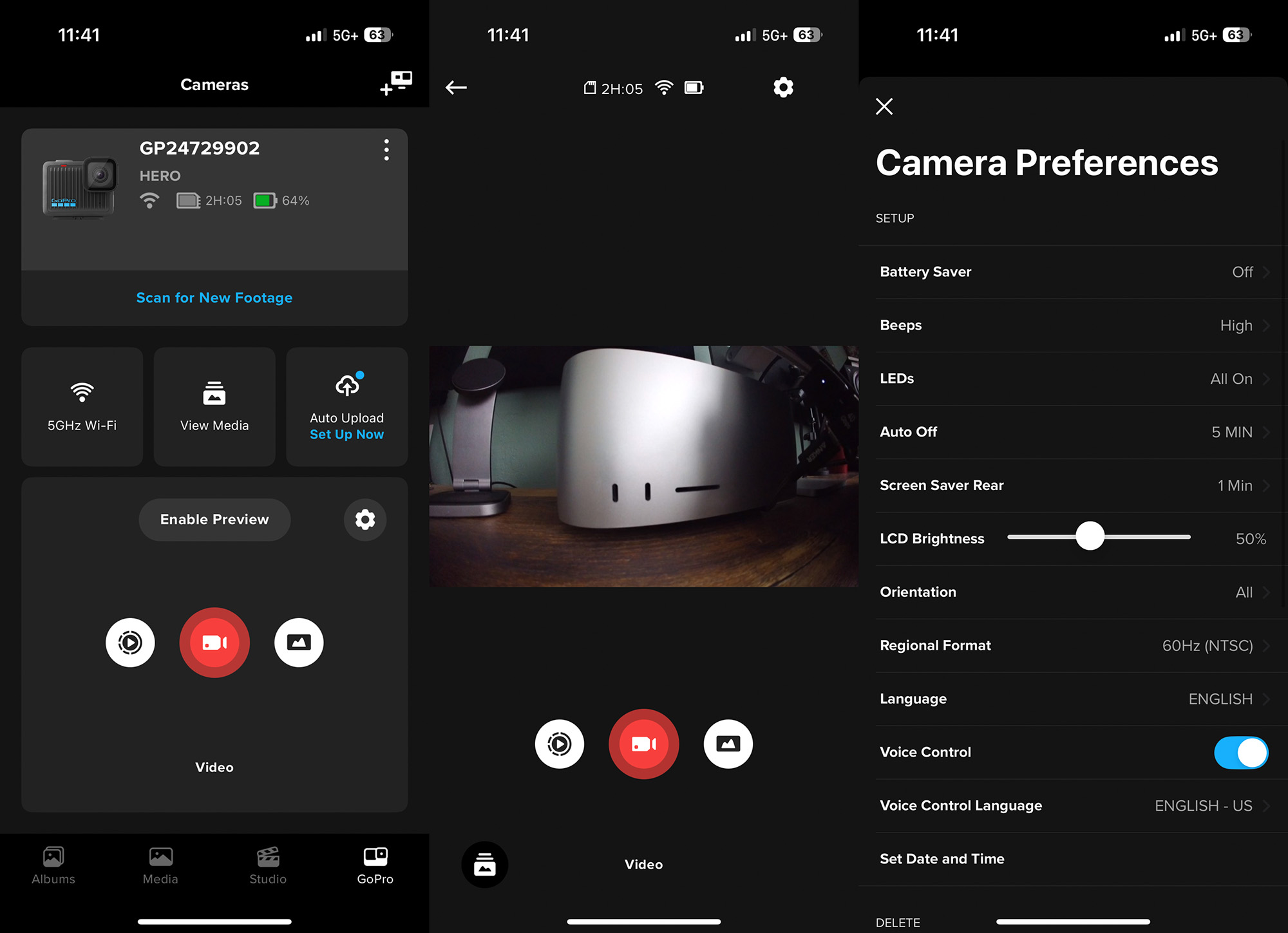The height and width of the screenshot is (933, 1288).
Task: Switch to the Studio tab
Action: pyautogui.click(x=268, y=866)
